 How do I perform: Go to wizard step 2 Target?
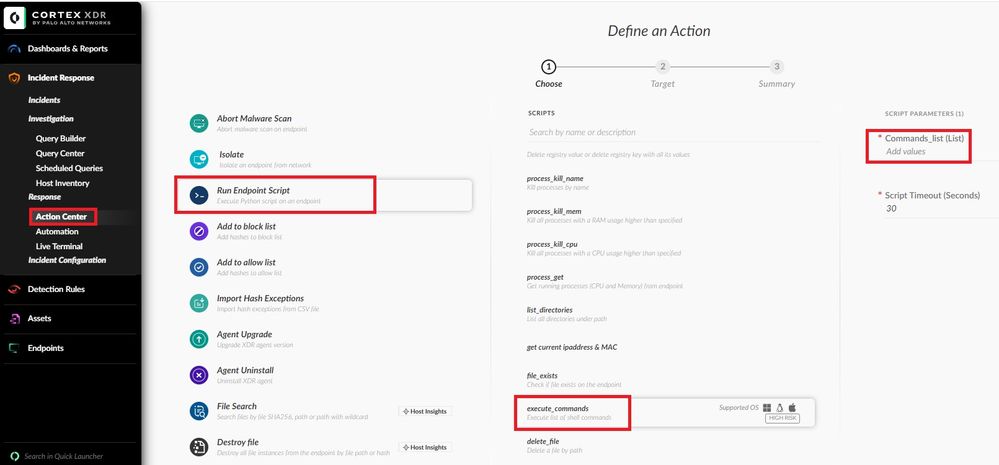point(662,67)
